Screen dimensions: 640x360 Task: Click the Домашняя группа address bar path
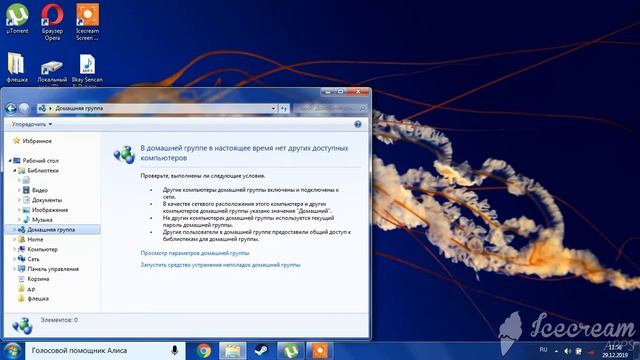coord(79,108)
